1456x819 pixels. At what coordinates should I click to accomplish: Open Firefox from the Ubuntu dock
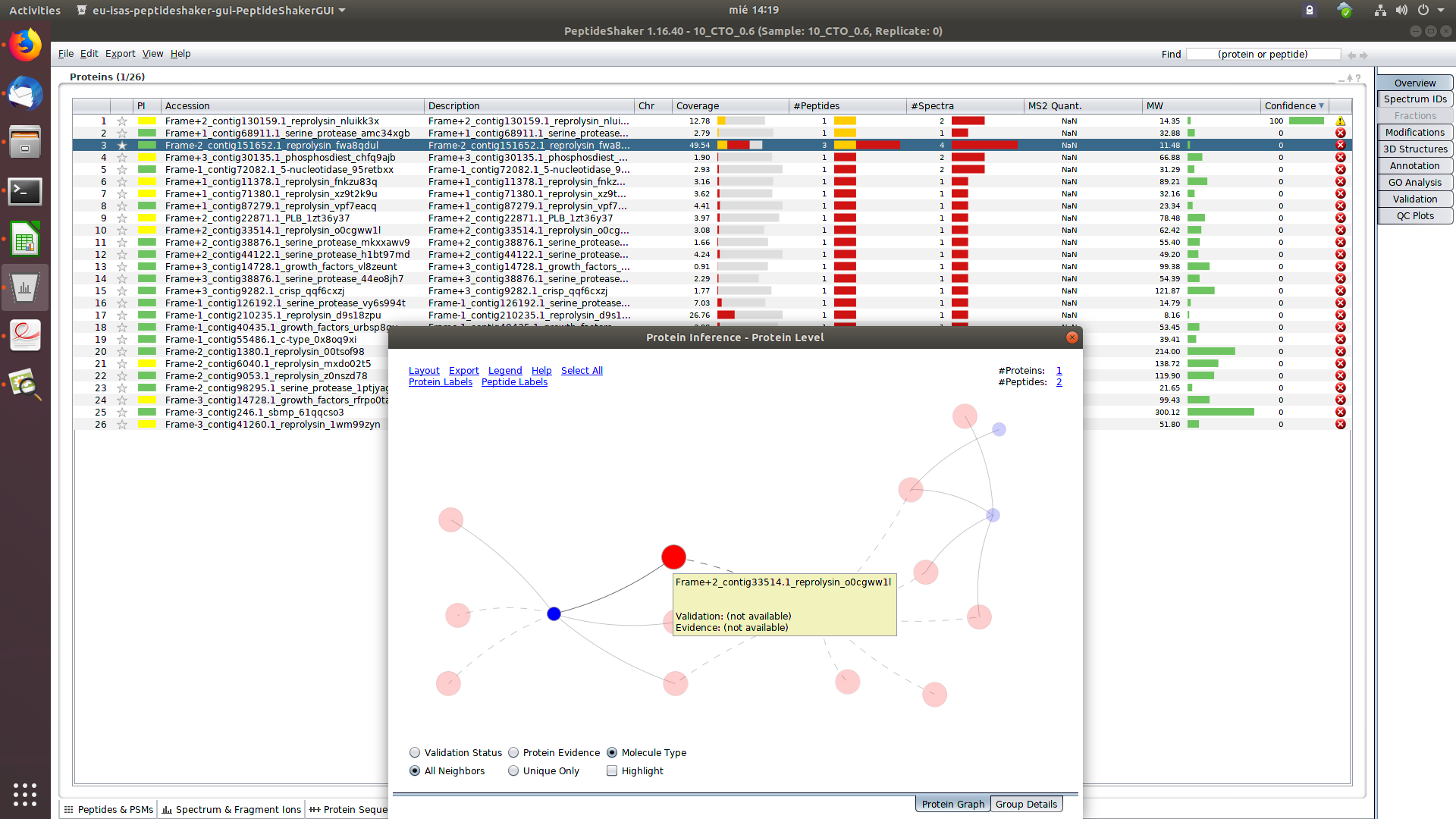pos(25,45)
